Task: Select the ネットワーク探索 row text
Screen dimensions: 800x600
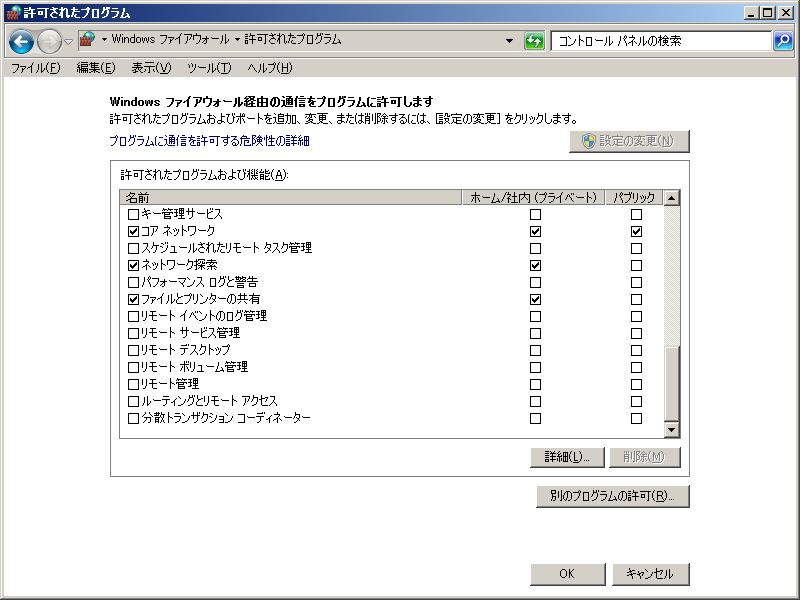Action: coord(179,265)
